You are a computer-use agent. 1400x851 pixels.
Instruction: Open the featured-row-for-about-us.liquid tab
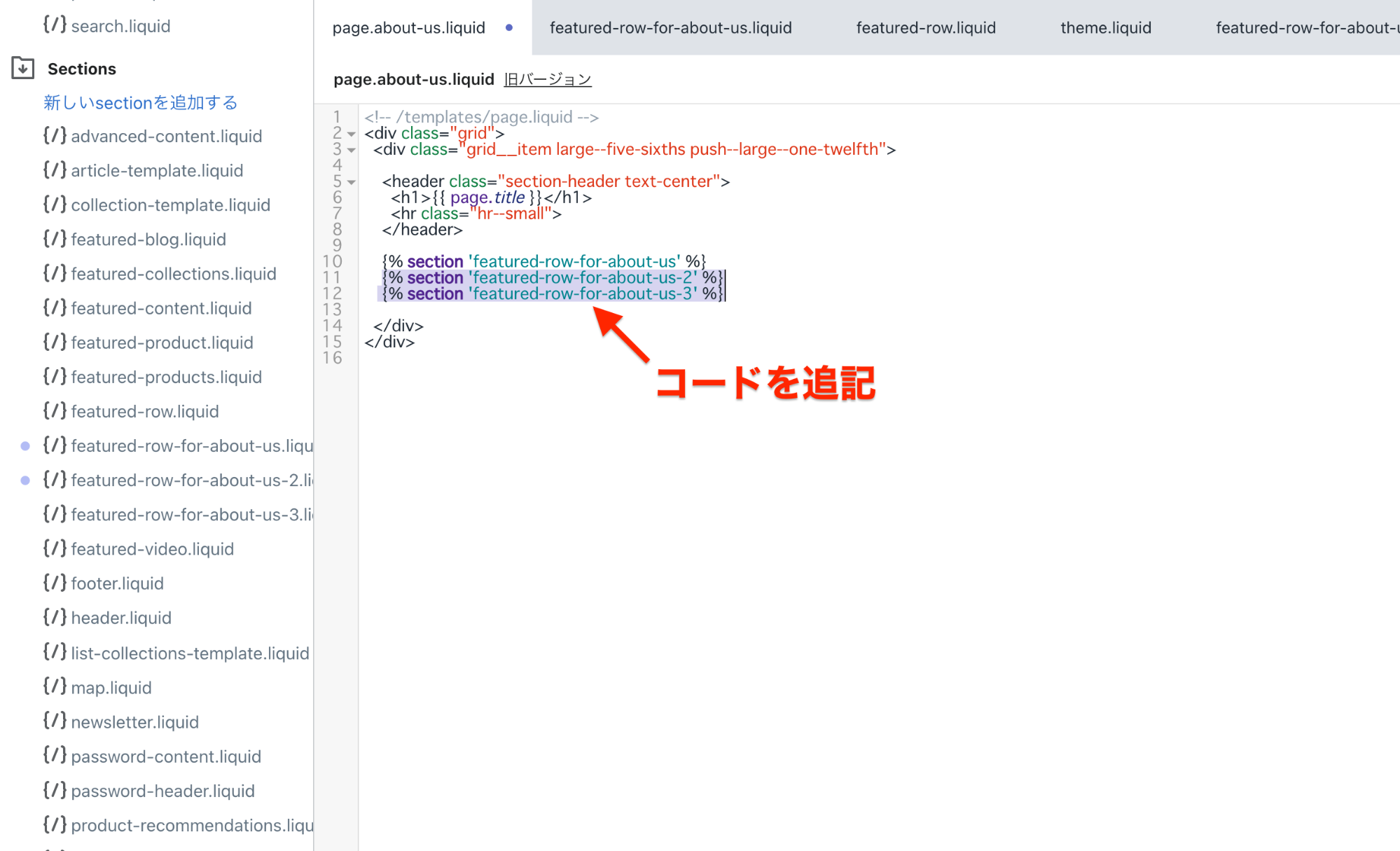pyautogui.click(x=670, y=28)
